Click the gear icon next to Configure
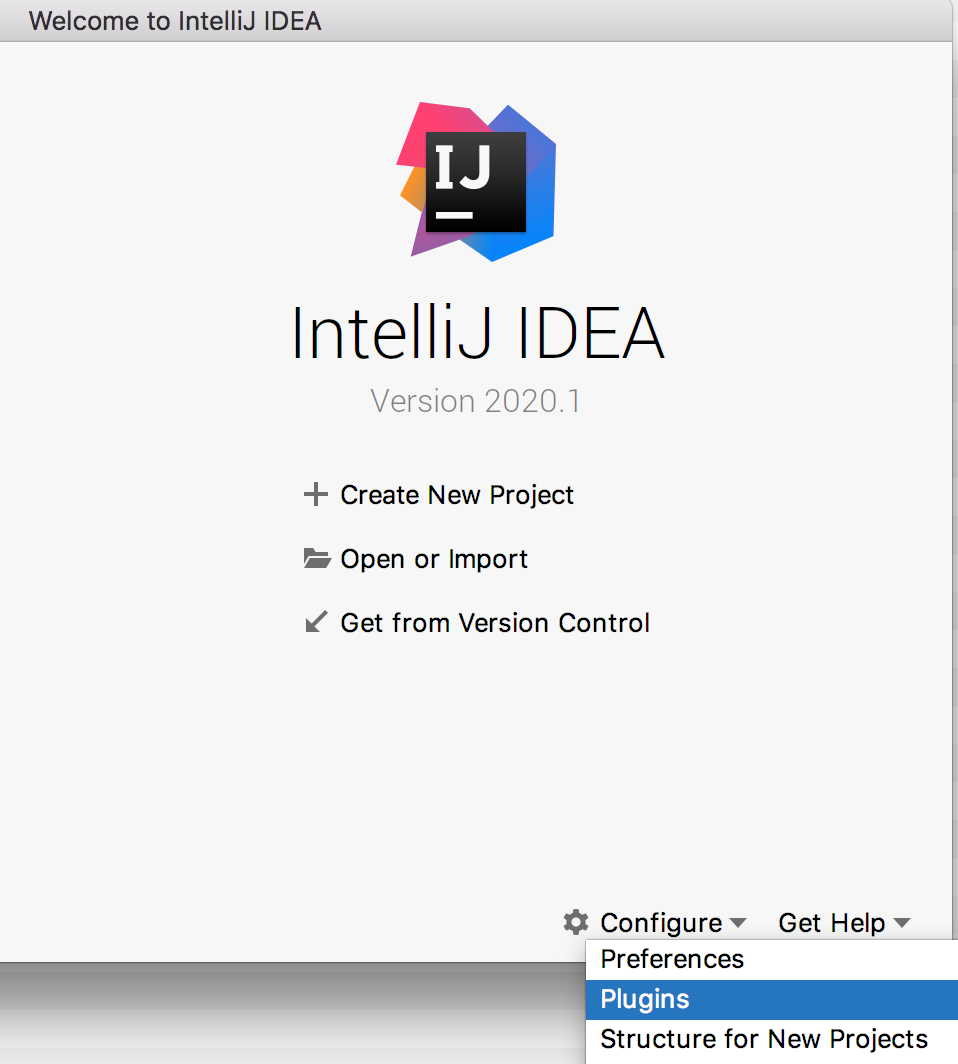 click(x=575, y=922)
